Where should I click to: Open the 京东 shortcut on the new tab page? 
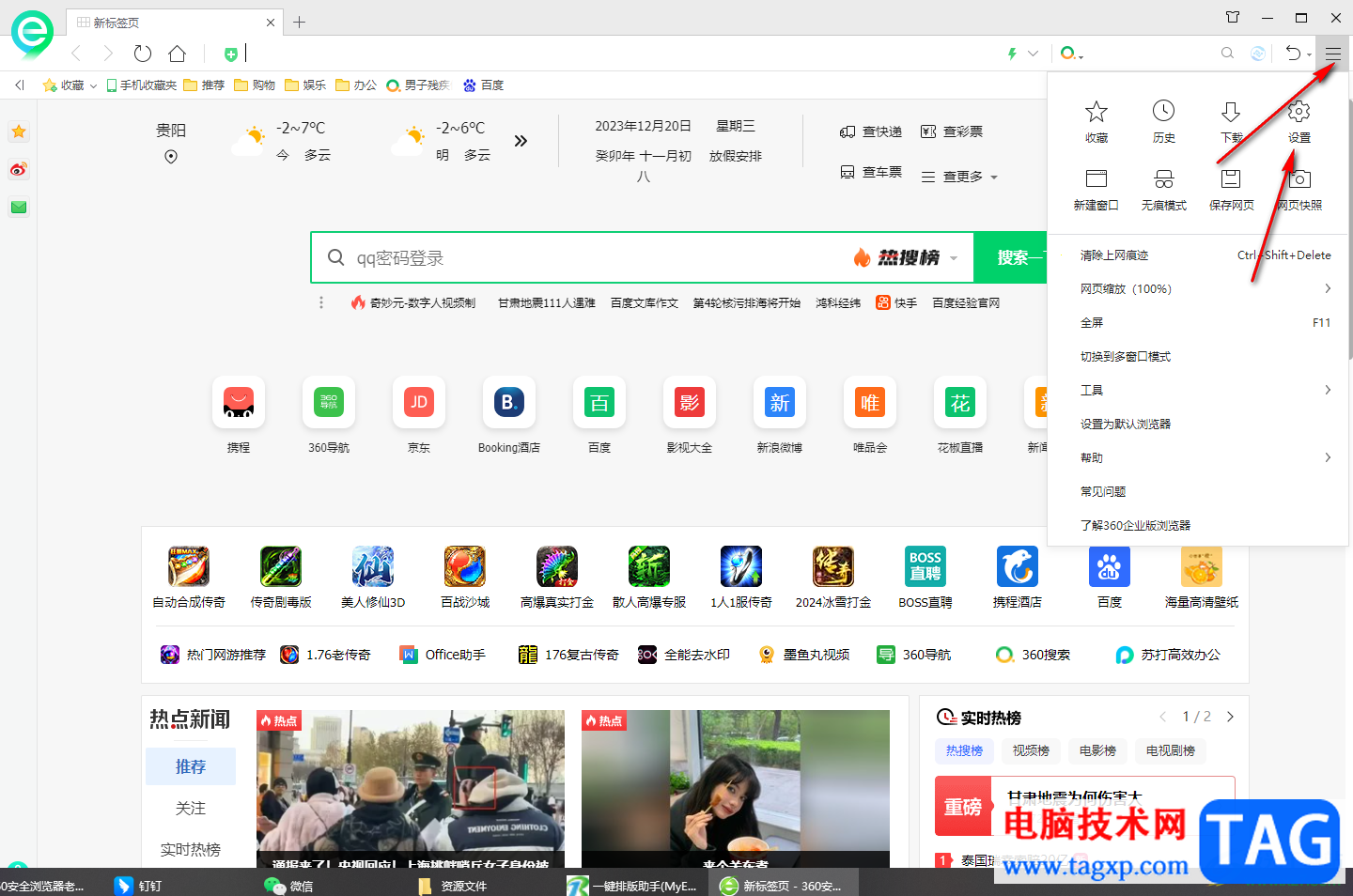pos(418,402)
